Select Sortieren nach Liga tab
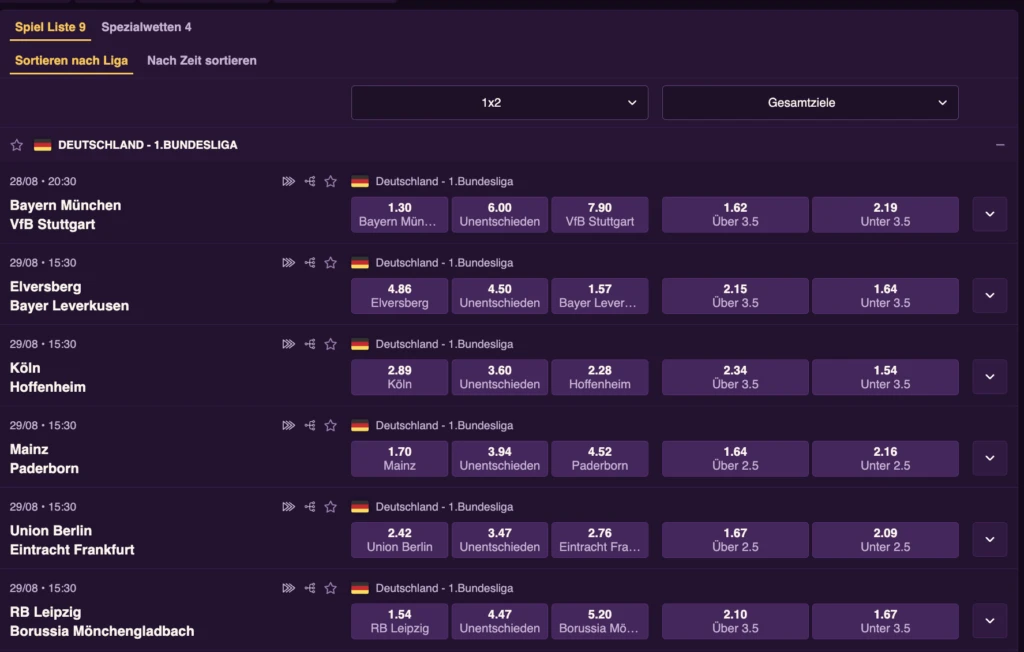 click(x=71, y=61)
